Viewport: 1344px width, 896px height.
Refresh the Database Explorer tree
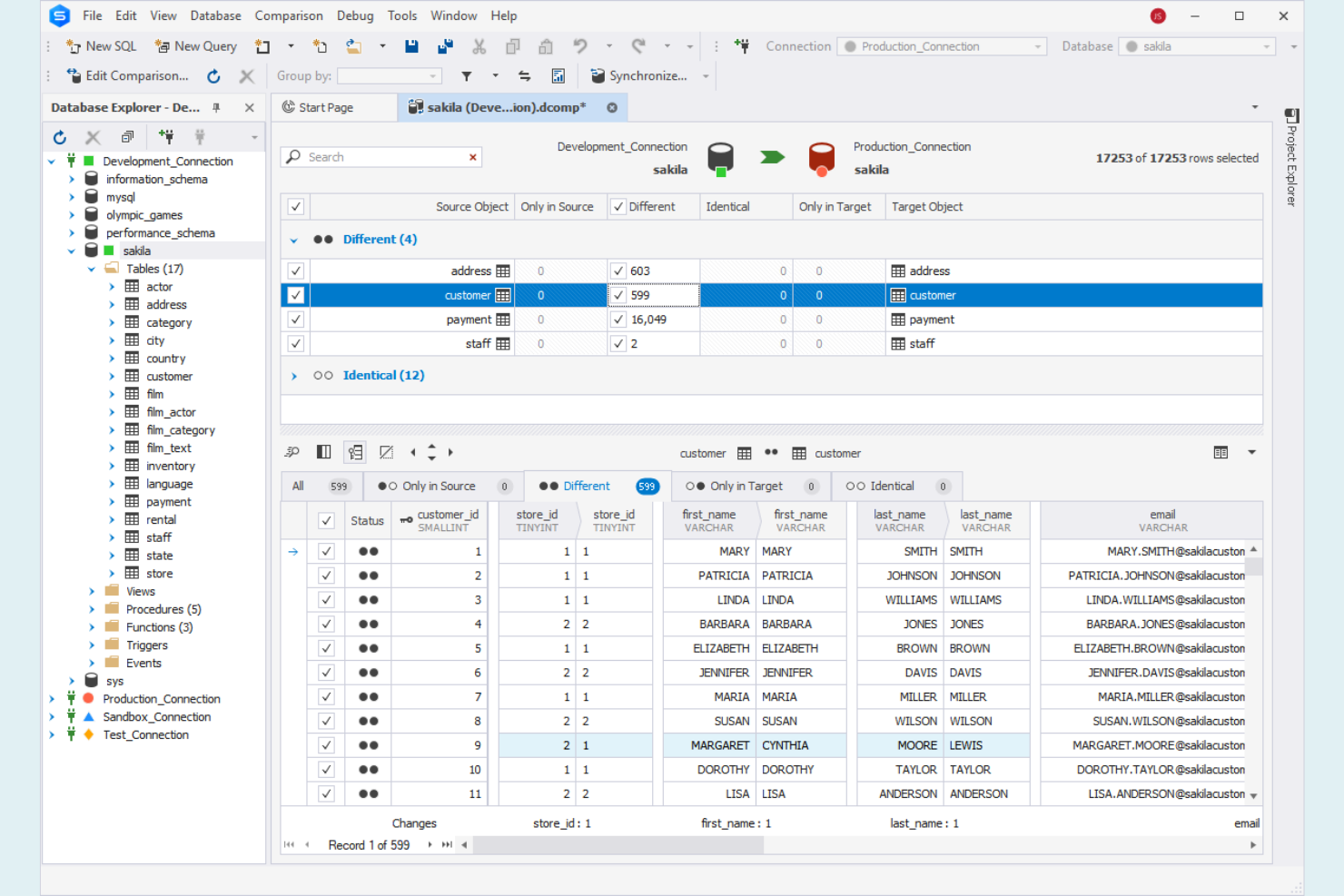[59, 136]
